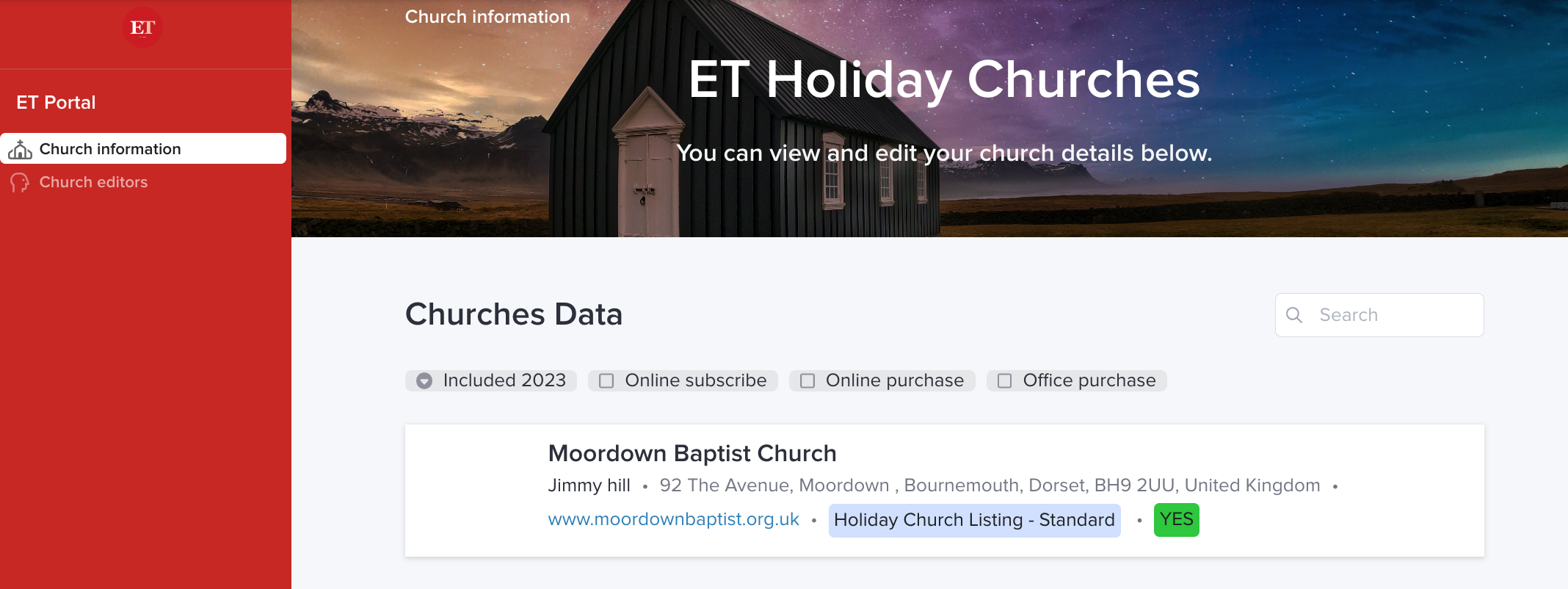This screenshot has height=589, width=1568.
Task: Check the Office purchase checkbox
Action: (1004, 380)
